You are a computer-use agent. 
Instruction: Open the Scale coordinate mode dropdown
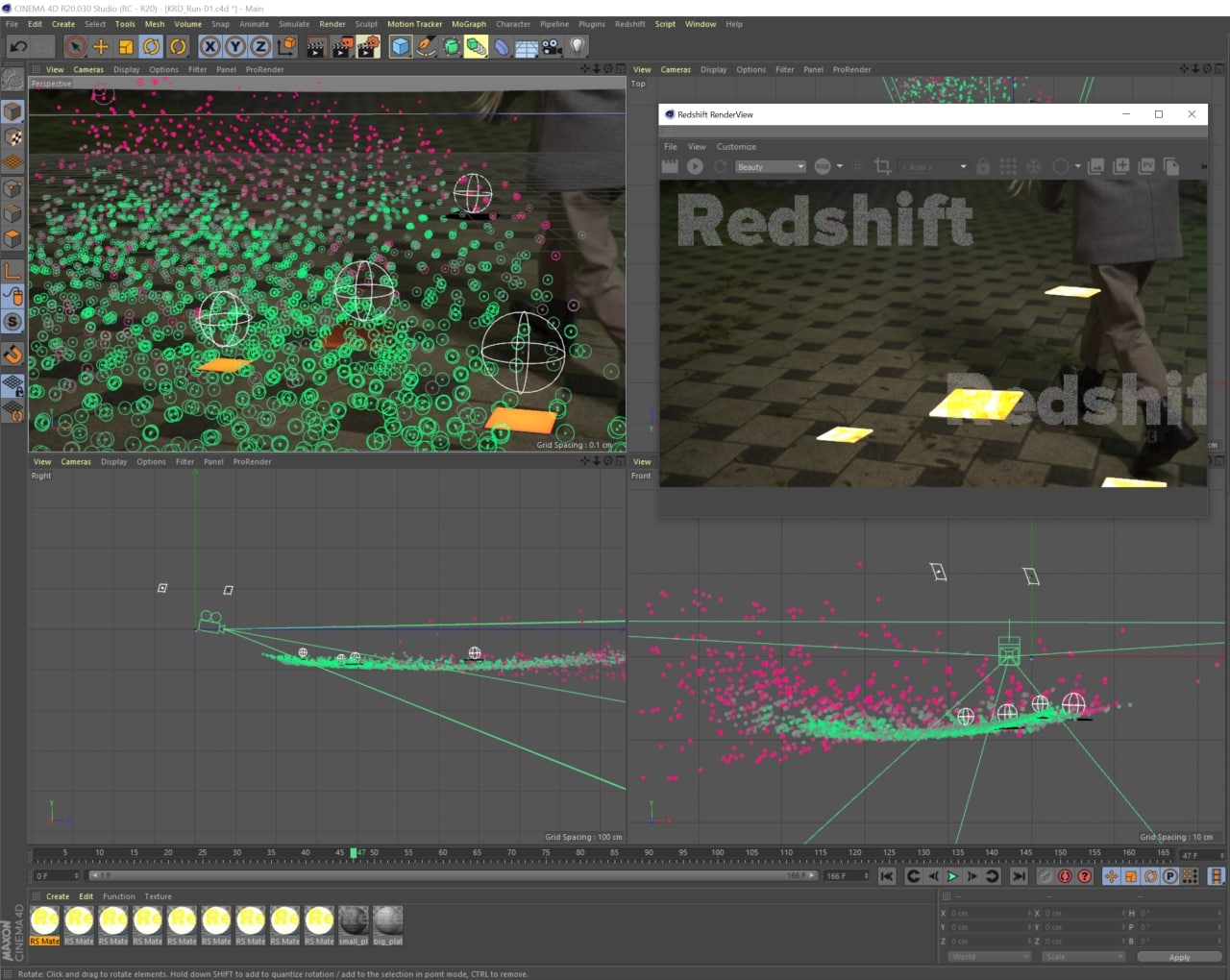click(x=1084, y=957)
